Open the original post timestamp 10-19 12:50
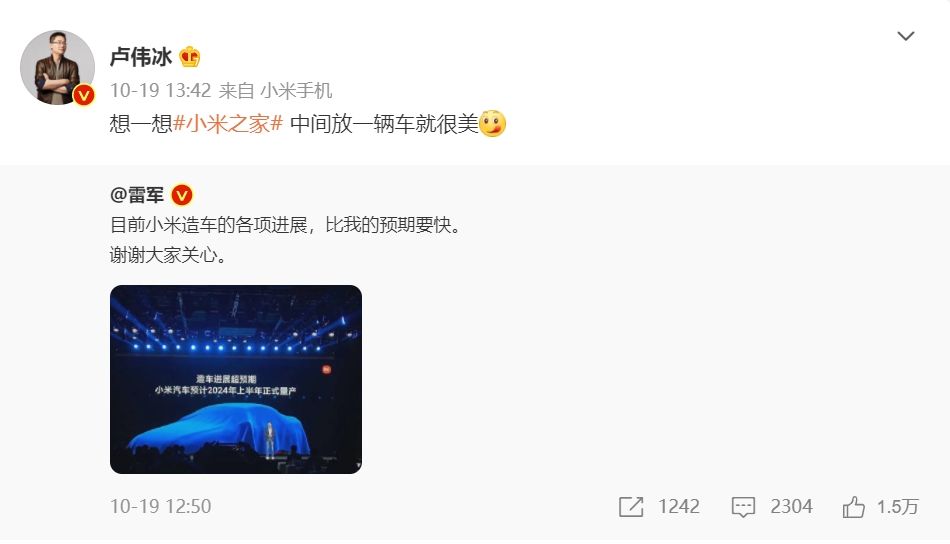950x544 pixels. pyautogui.click(x=161, y=506)
